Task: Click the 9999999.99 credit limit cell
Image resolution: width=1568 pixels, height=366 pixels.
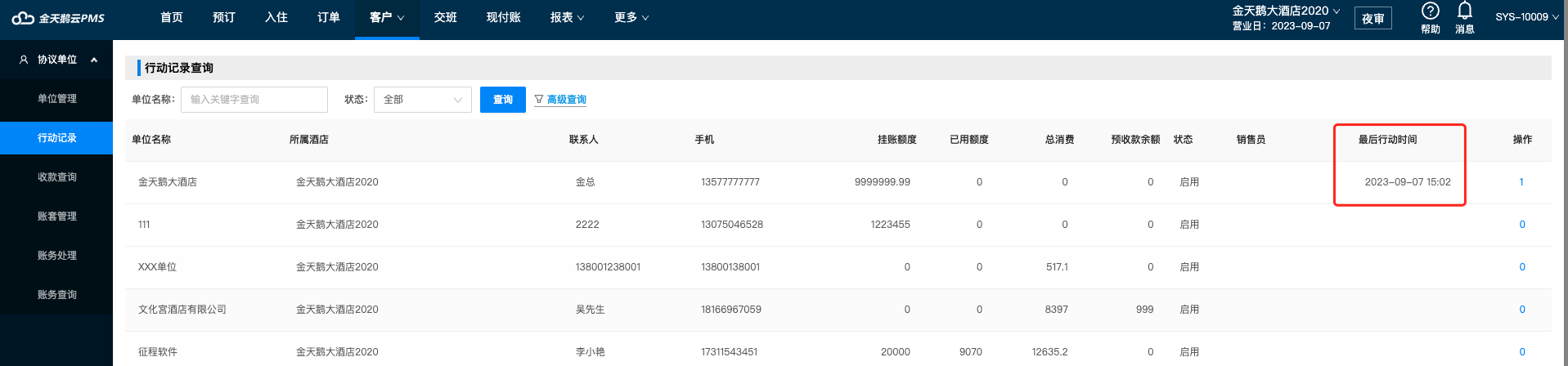Action: pos(883,182)
